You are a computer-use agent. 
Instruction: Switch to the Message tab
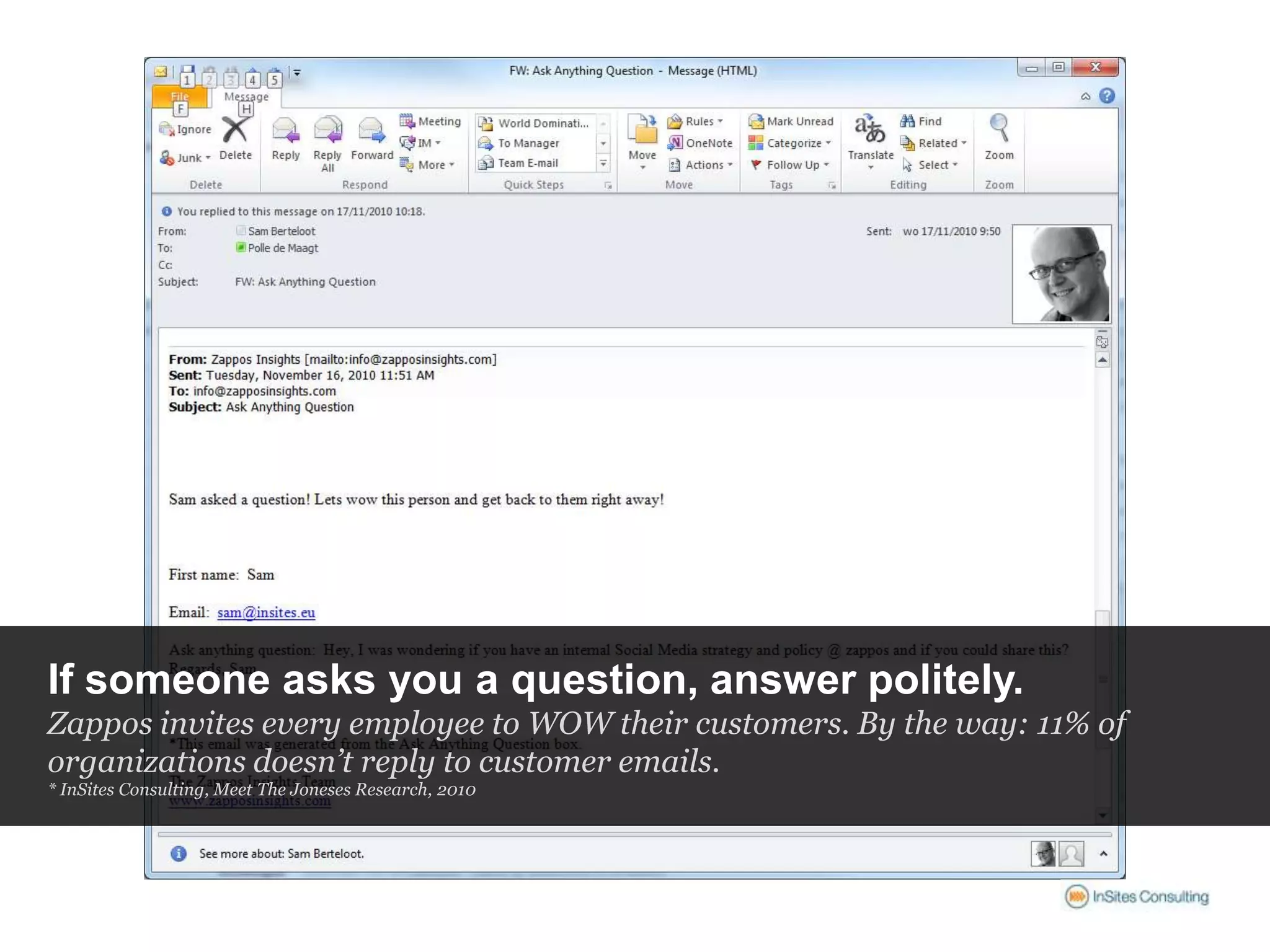coord(246,97)
